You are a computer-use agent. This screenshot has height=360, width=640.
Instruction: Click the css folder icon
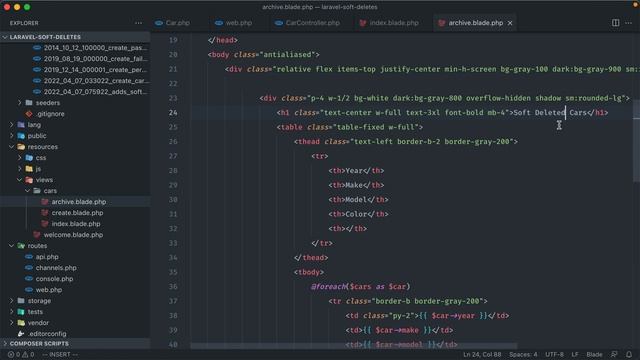coord(29,158)
